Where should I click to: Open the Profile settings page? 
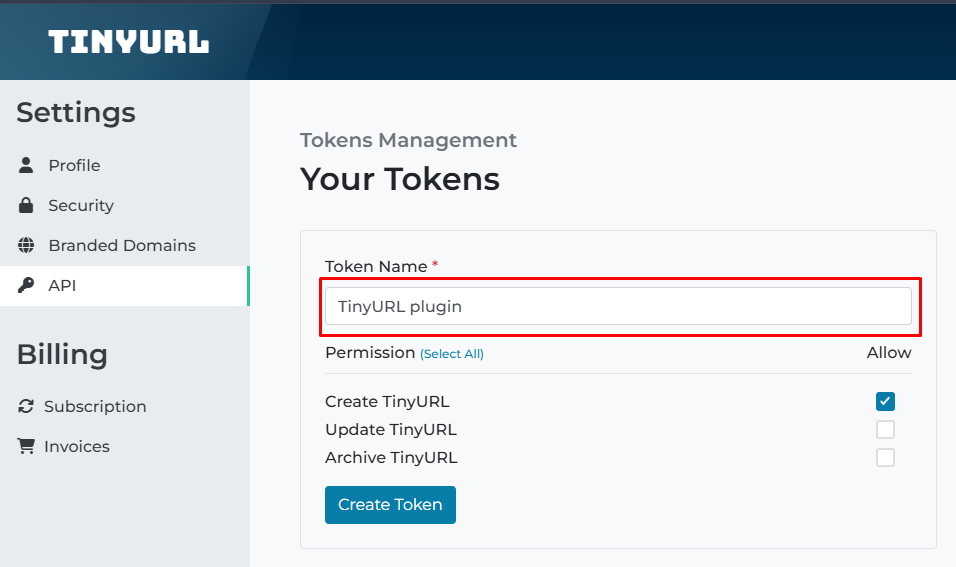pyautogui.click(x=74, y=165)
